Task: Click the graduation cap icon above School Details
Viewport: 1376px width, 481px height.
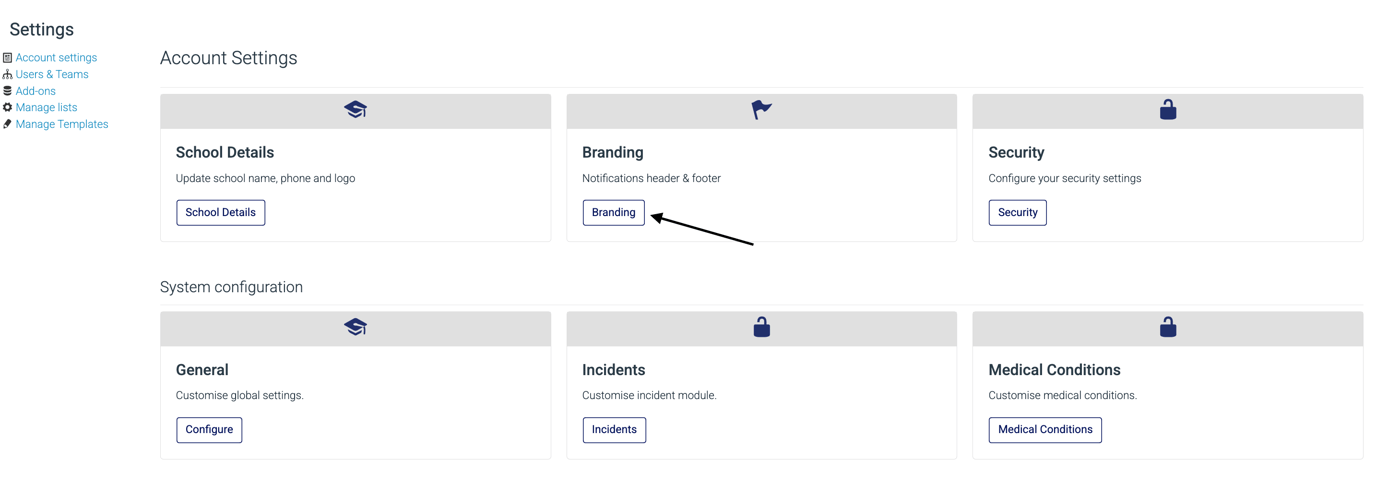Action: (x=355, y=110)
